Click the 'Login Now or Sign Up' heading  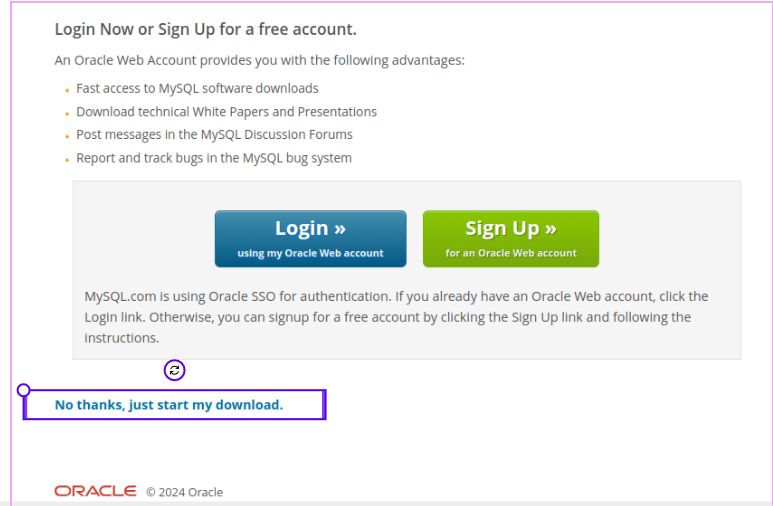tap(205, 29)
